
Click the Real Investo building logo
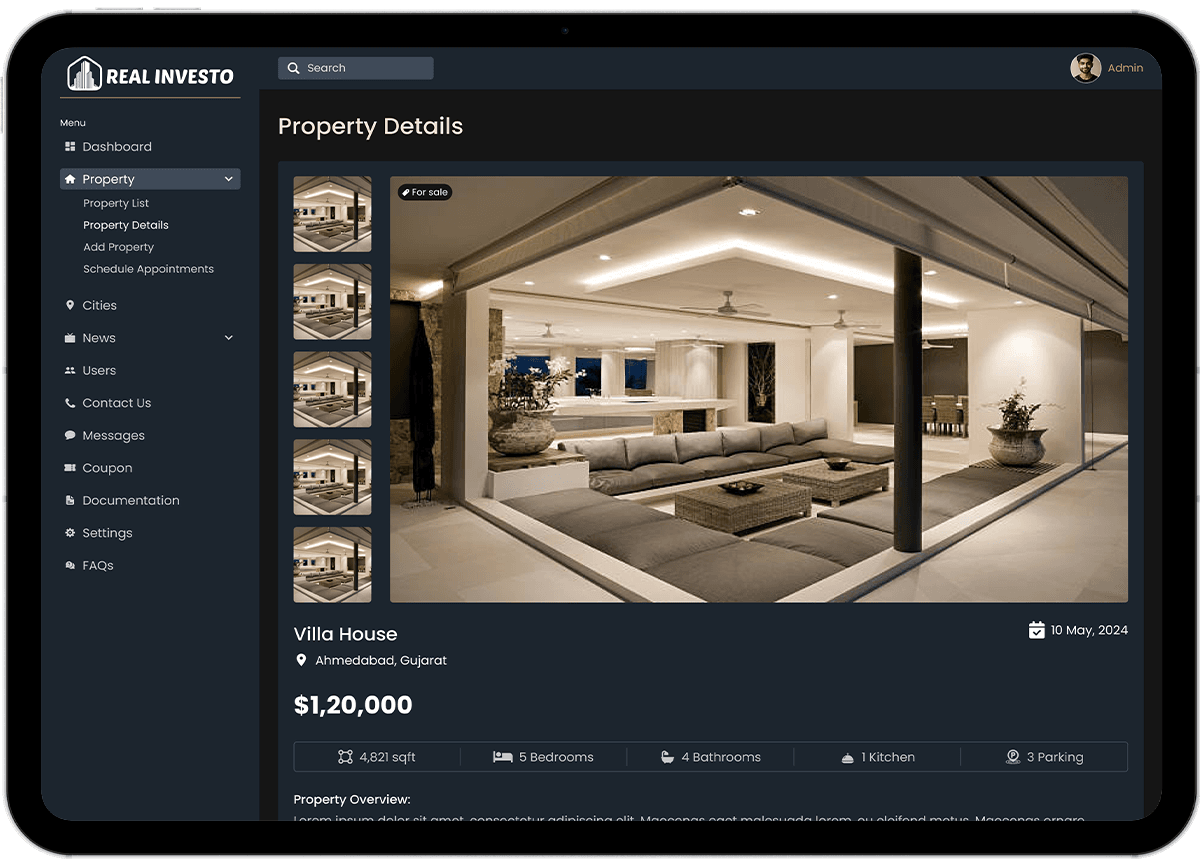pyautogui.click(x=84, y=74)
